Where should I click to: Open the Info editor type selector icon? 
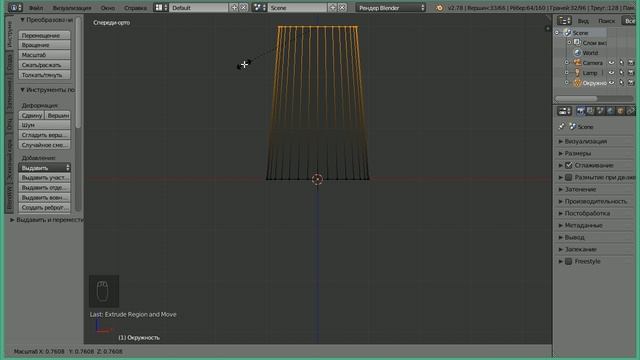click(x=15, y=7)
